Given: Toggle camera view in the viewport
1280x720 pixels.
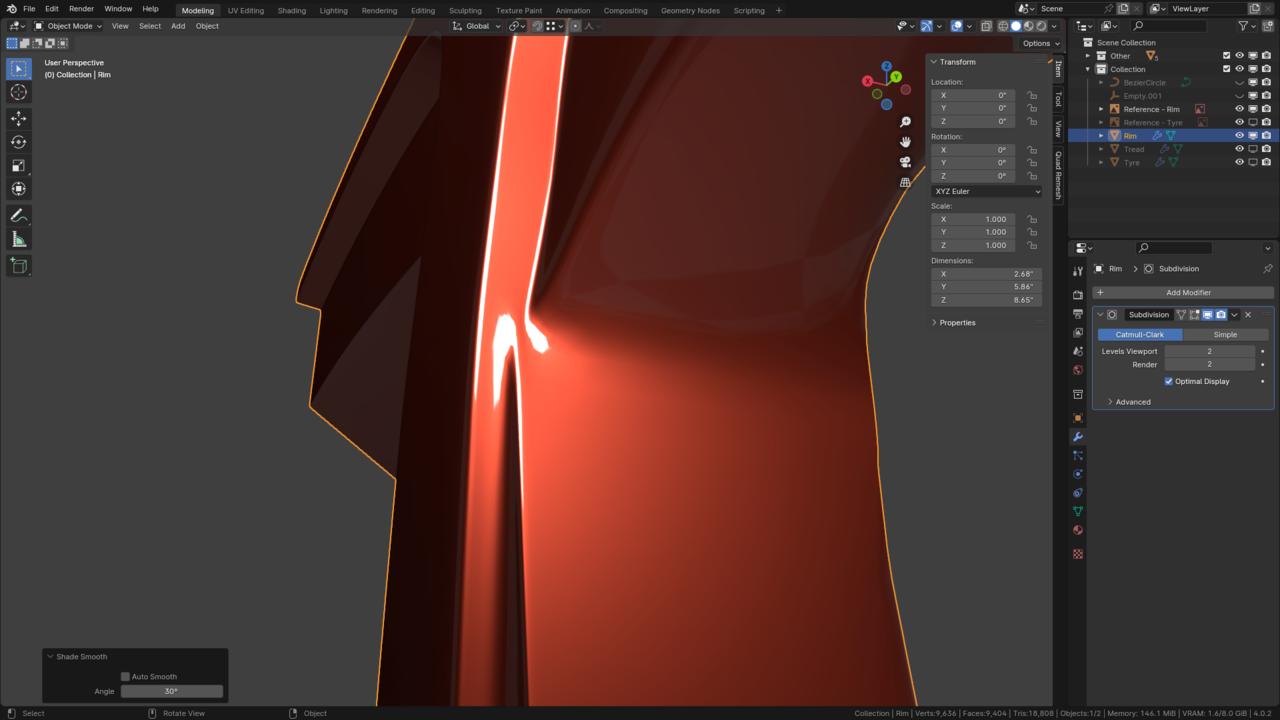Looking at the screenshot, I should click(x=905, y=162).
